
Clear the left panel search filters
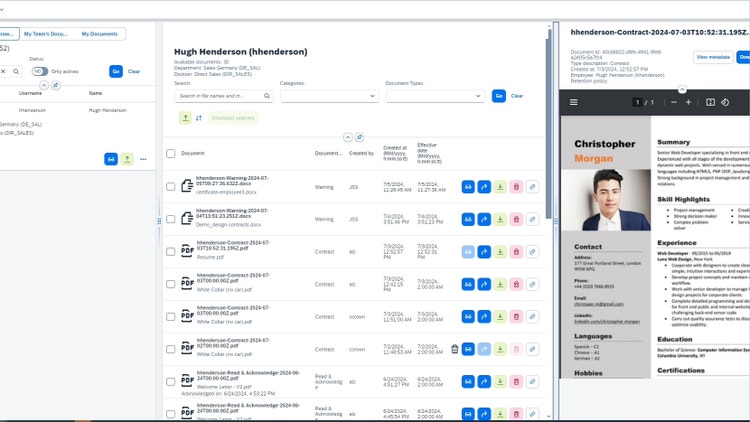(x=134, y=71)
